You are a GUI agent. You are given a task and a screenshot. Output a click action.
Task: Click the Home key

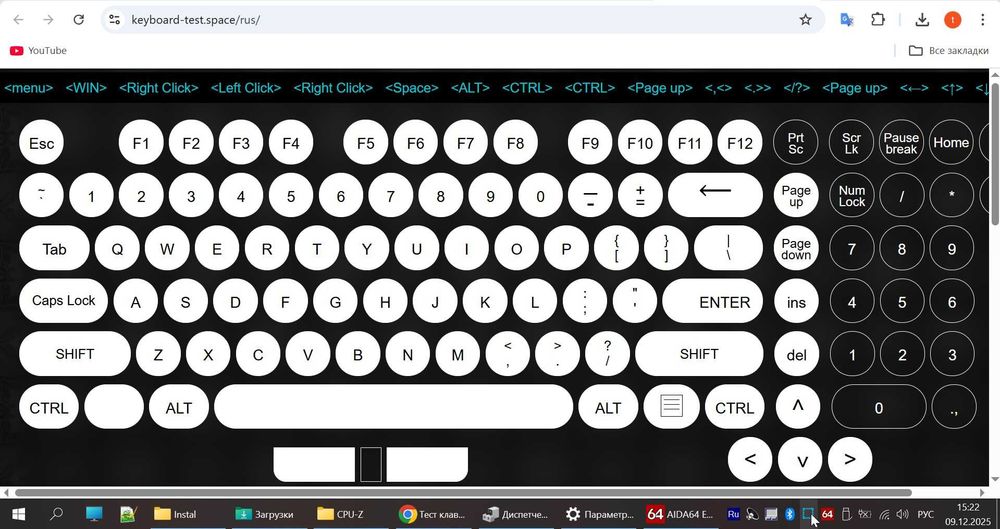pyautogui.click(x=951, y=143)
